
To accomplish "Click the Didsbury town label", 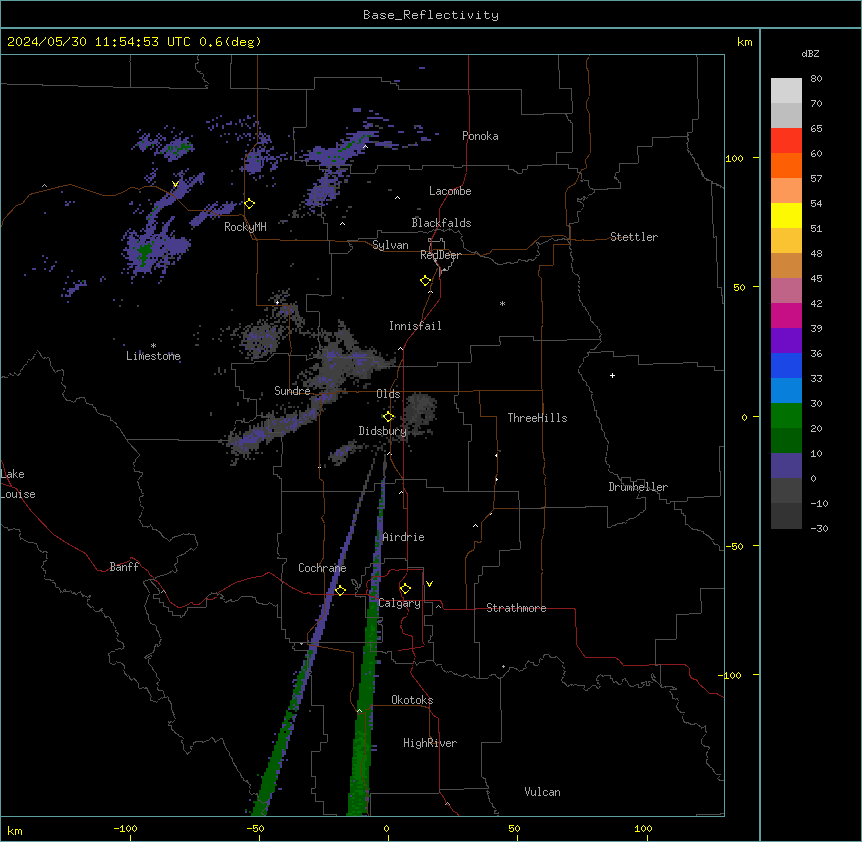I will 383,431.
